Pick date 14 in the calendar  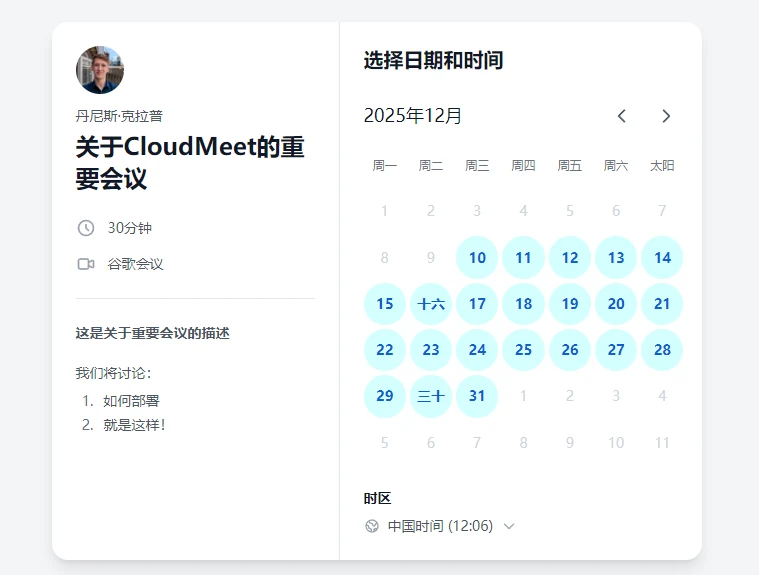tap(662, 258)
